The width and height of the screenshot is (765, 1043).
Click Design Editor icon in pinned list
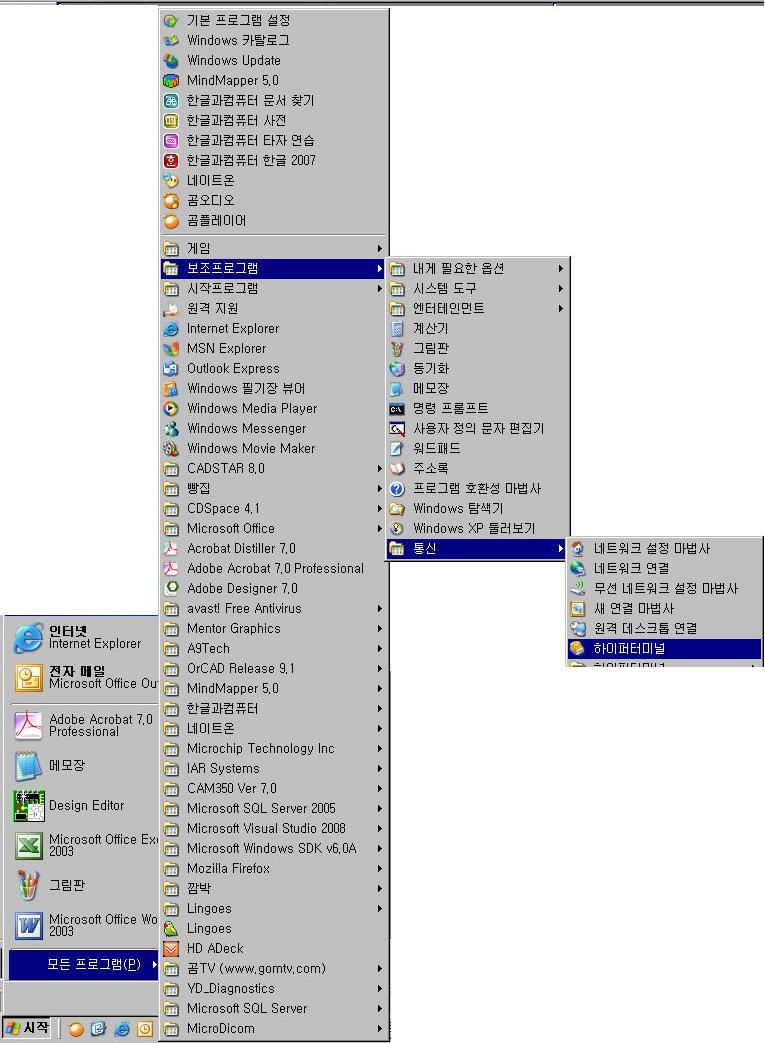29,806
